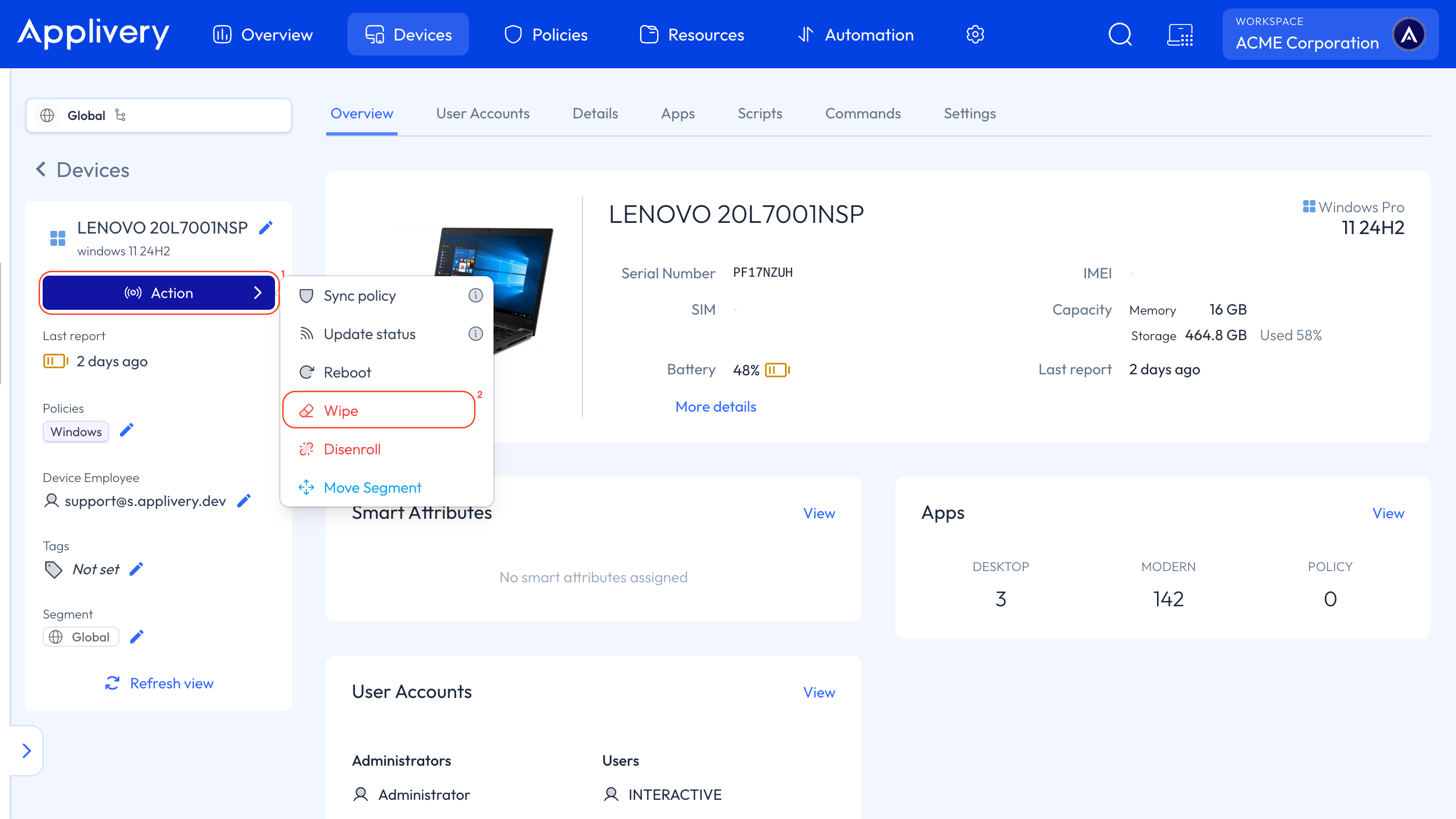Screen dimensions: 1456x819
Task: Click the info icon next to Sync policy
Action: pos(475,295)
